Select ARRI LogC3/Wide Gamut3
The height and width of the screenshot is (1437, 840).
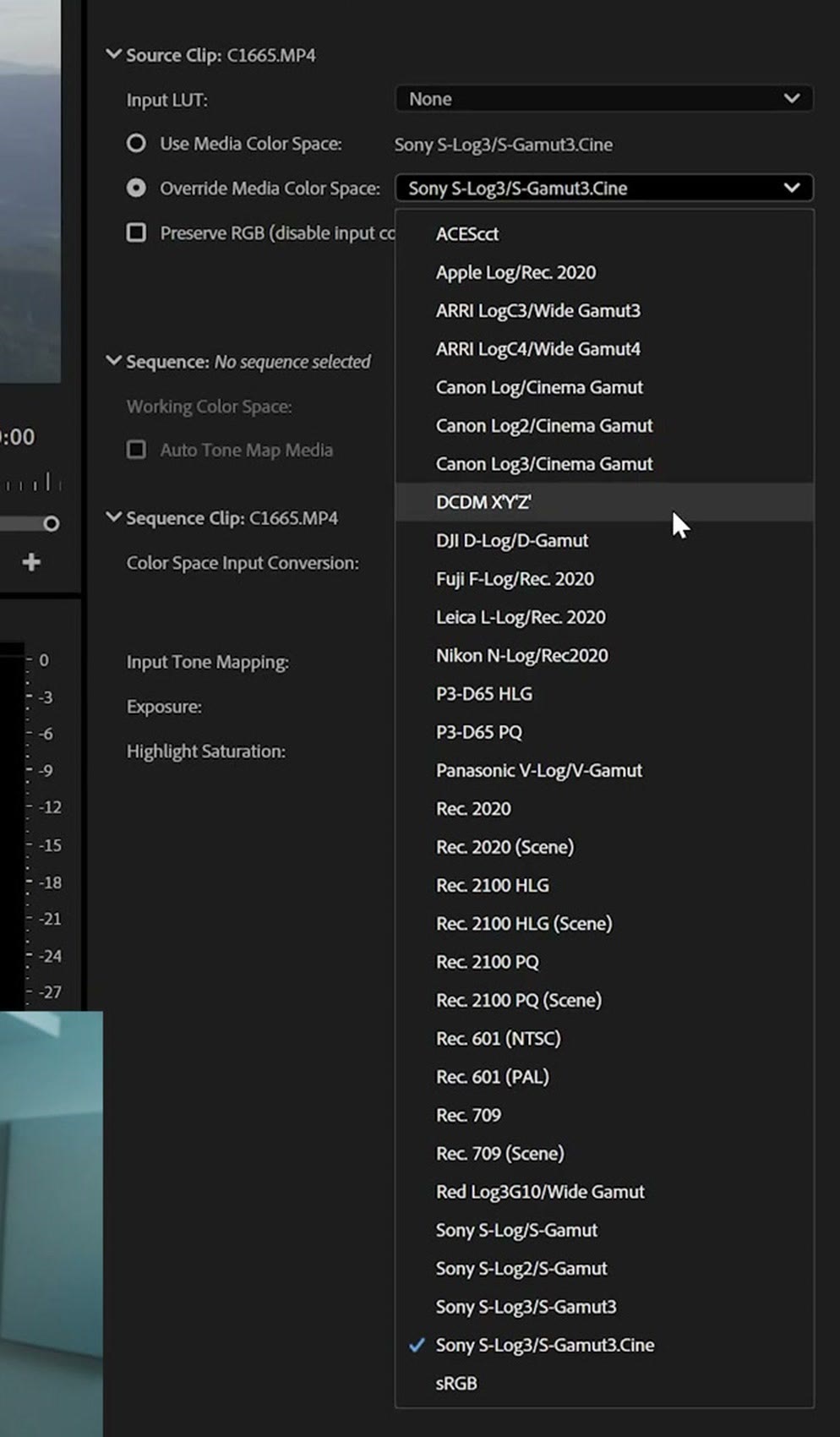click(x=603, y=310)
